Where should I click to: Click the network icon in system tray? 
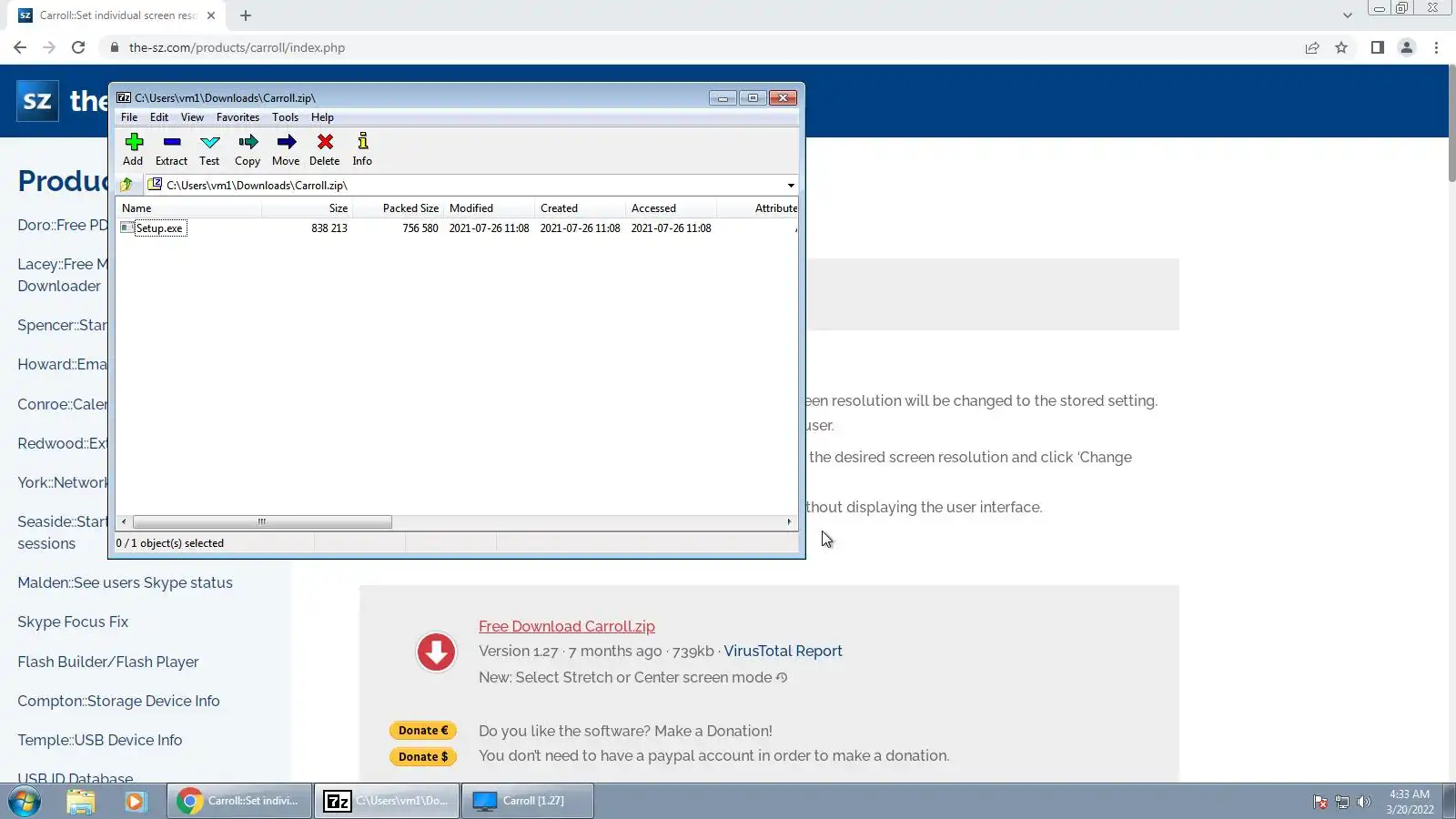coord(1341,802)
